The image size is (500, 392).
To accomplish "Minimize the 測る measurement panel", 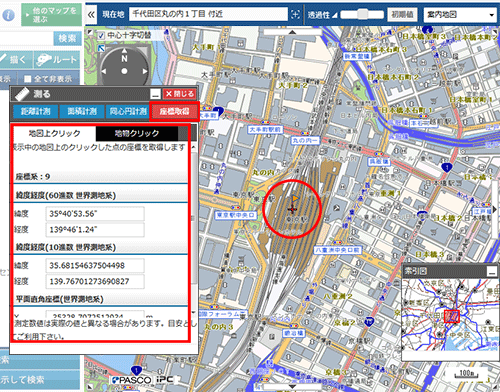I will tap(155, 94).
